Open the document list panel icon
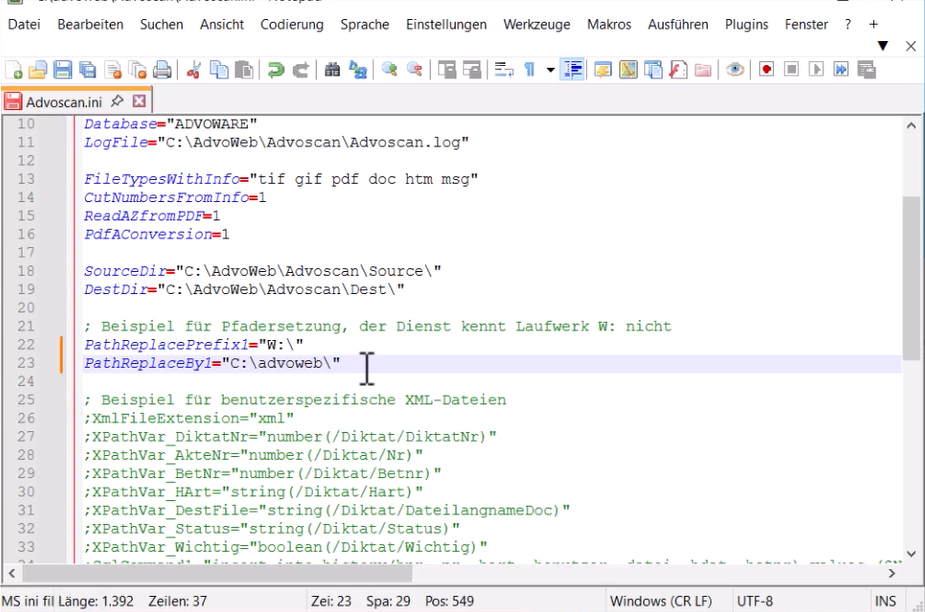This screenshot has height=612, width=925. 653,70
